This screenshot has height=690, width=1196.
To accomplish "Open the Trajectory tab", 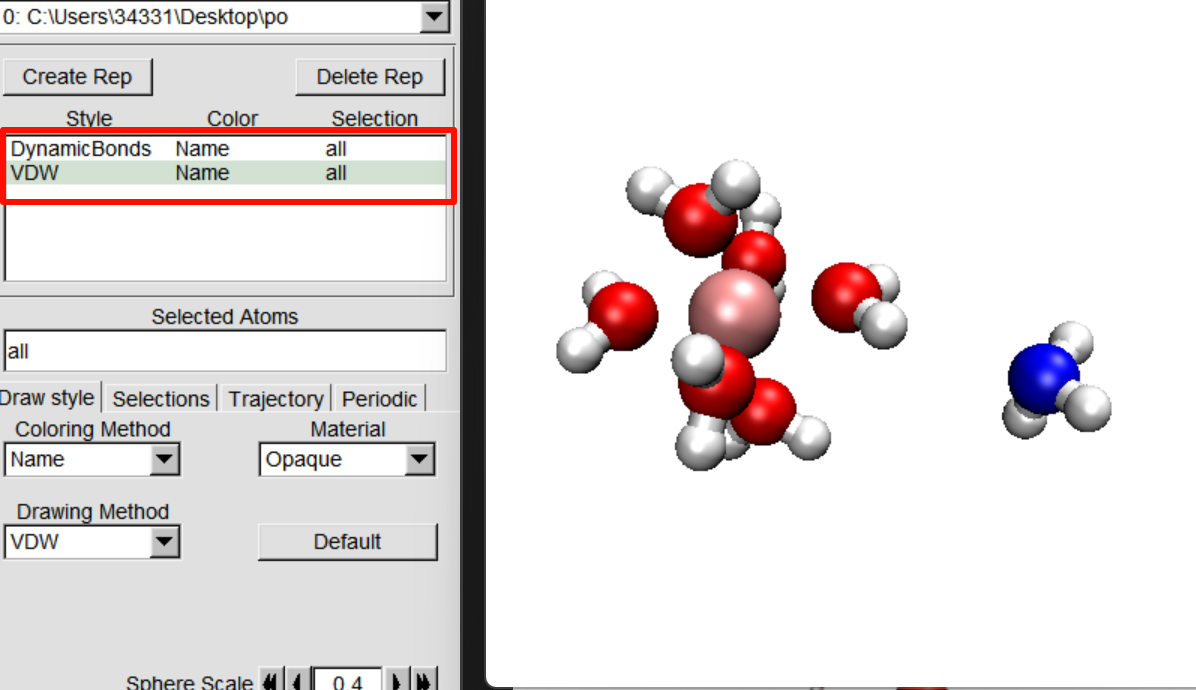I will point(276,399).
